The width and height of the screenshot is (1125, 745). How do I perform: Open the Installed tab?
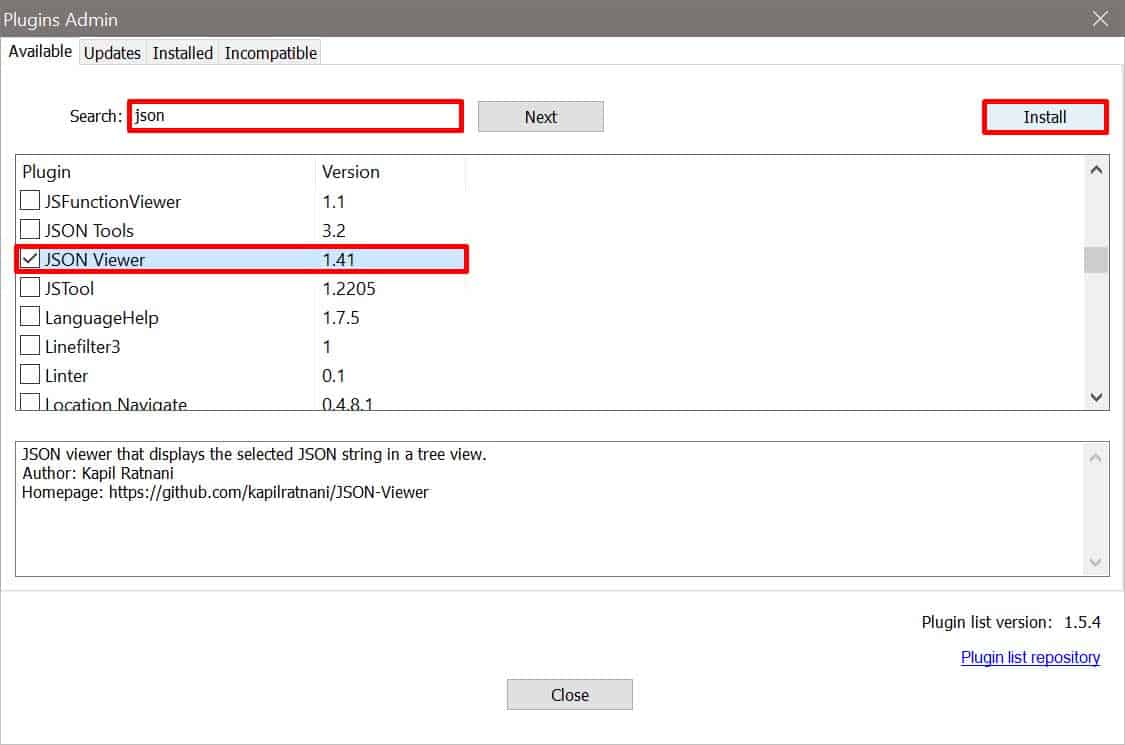182,52
